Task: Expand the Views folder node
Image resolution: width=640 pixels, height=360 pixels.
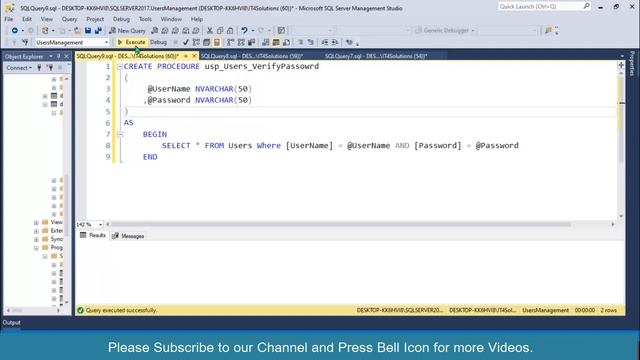Action: coord(36,222)
